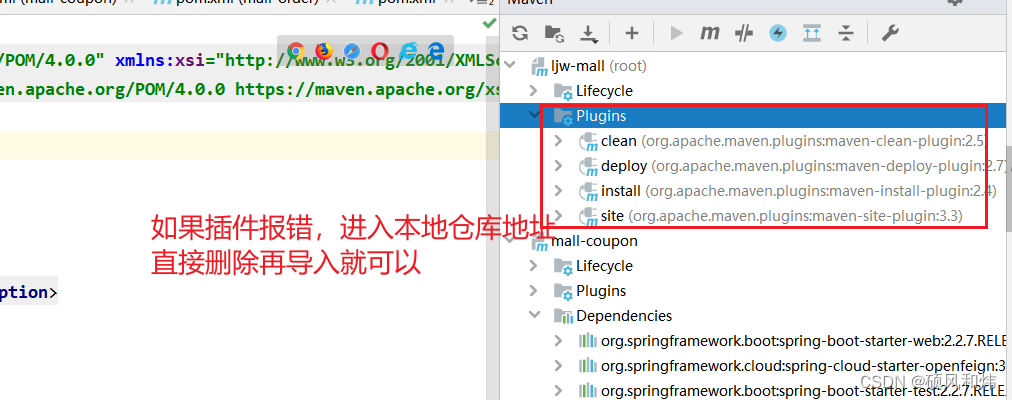Click Lifecycle folder icon under ljw-mall
Viewport: 1012px width, 400px height.
coord(563,91)
